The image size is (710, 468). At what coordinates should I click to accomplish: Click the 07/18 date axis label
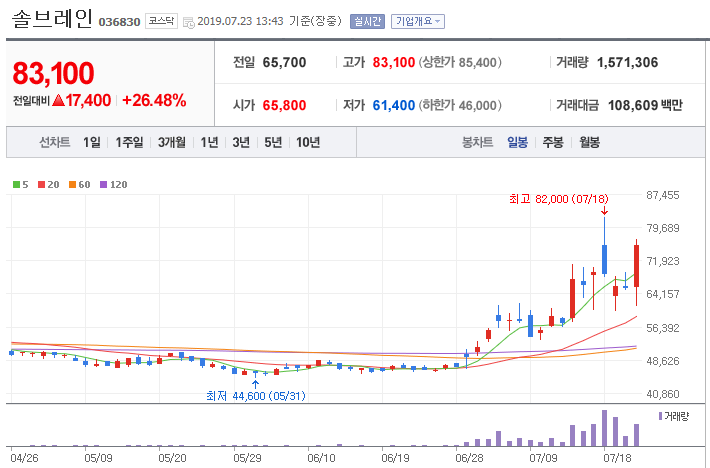(617, 458)
